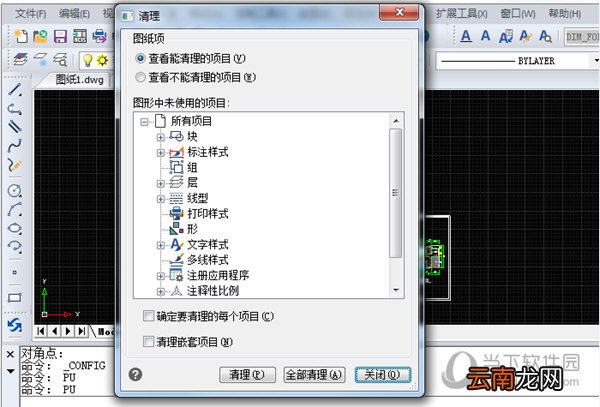Viewport: 600px width, 407px height.
Task: Click scroll up arrow in tree list
Action: point(396,121)
